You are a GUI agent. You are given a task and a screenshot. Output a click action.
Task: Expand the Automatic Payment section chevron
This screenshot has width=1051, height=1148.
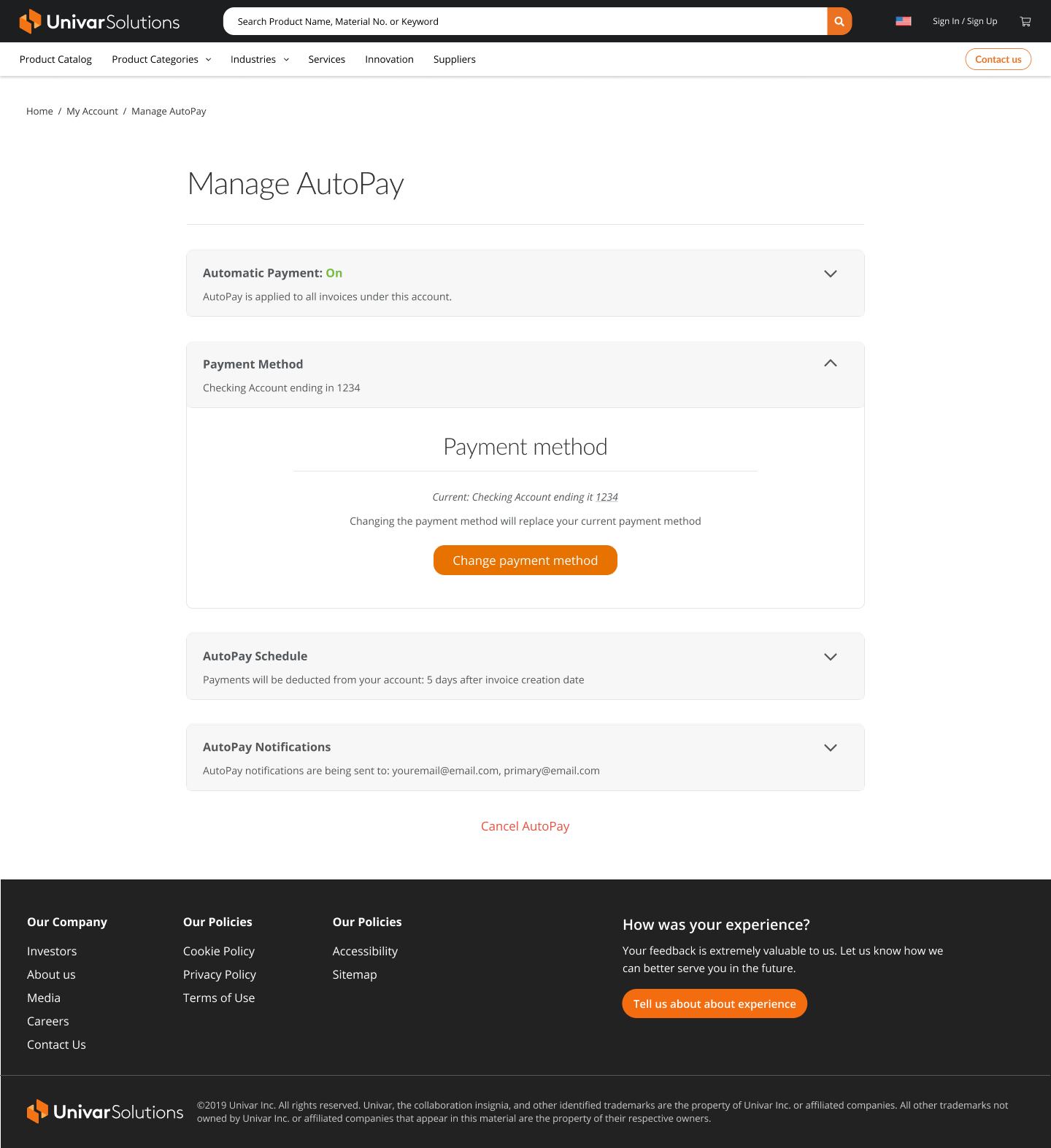(831, 274)
